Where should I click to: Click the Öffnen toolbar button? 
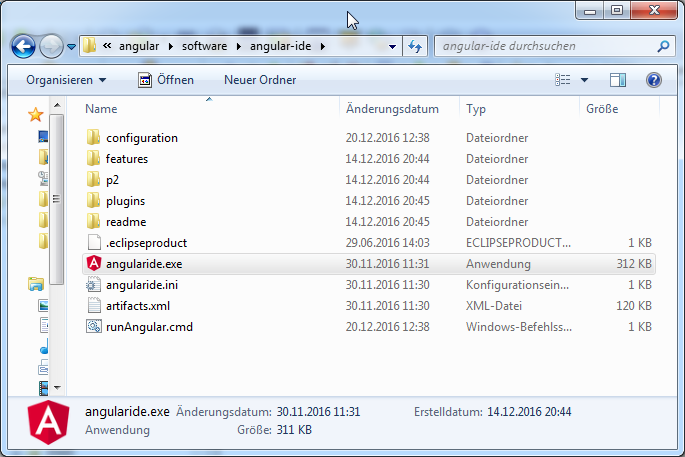tap(166, 80)
